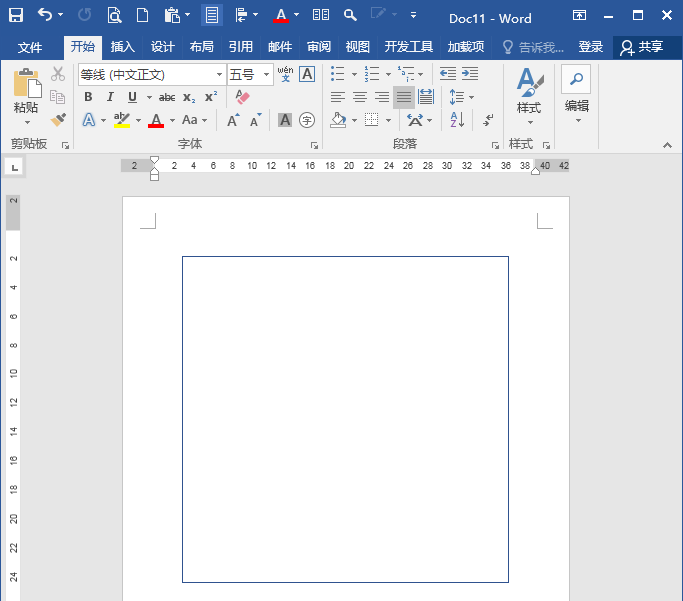Apply red font color from the ribbon
The width and height of the screenshot is (683, 601).
tap(156, 120)
